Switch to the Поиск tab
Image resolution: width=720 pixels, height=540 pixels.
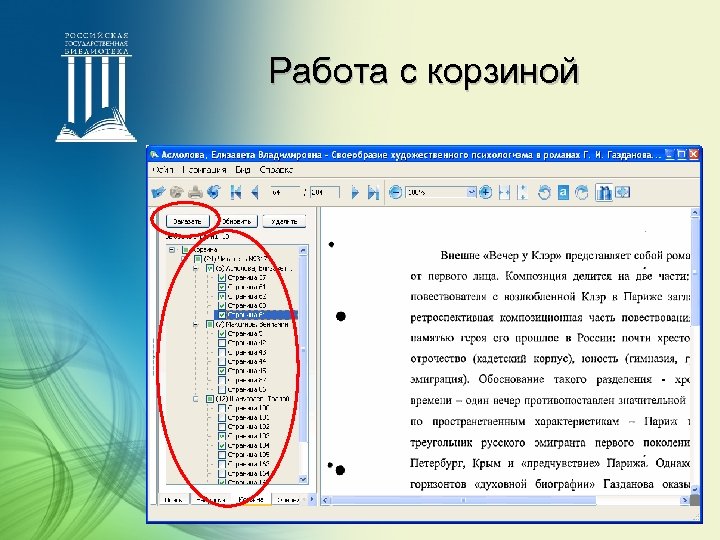point(174,500)
